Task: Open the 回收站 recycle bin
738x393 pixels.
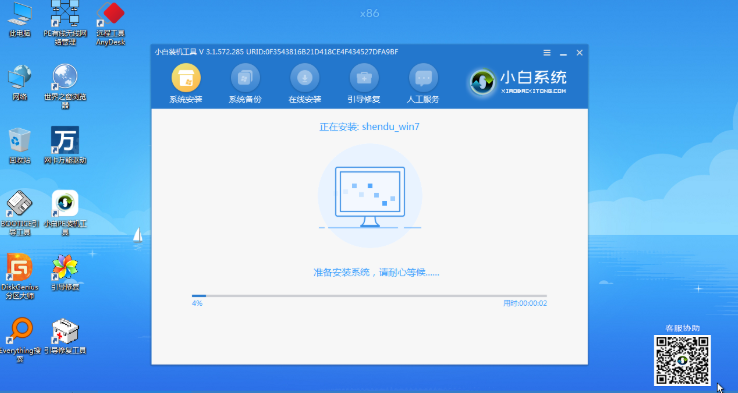Action: [x=20, y=146]
